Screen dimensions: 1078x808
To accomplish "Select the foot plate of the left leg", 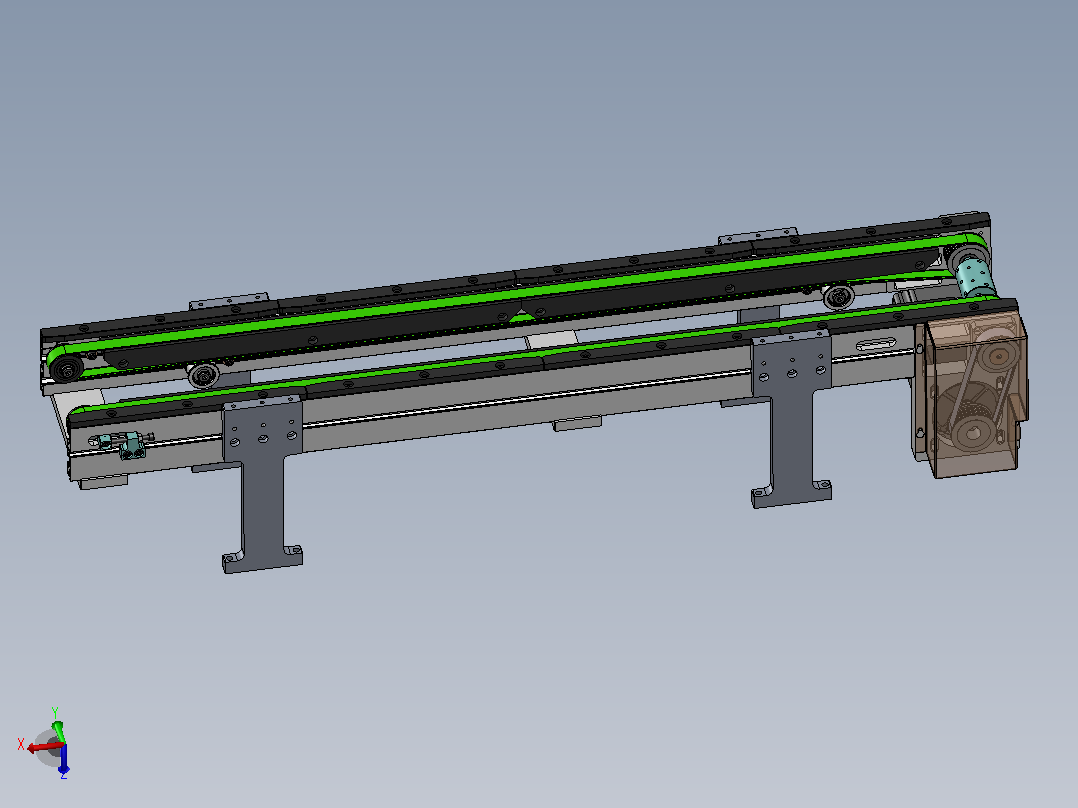I will point(263,559).
